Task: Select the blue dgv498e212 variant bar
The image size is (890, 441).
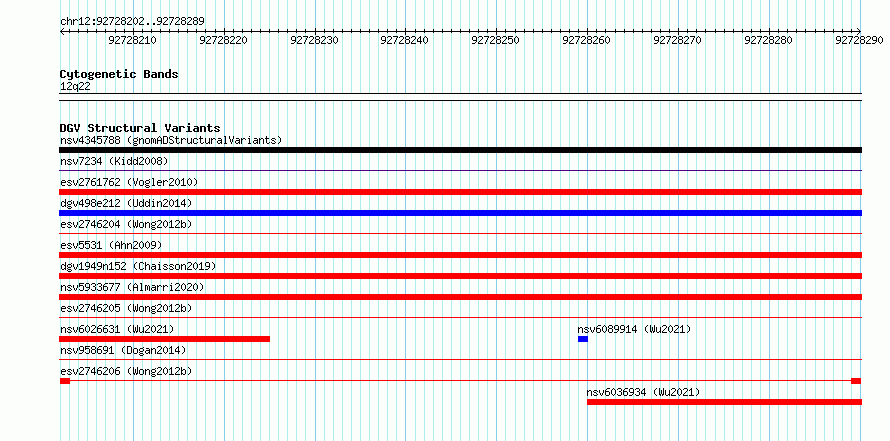Action: click(460, 213)
